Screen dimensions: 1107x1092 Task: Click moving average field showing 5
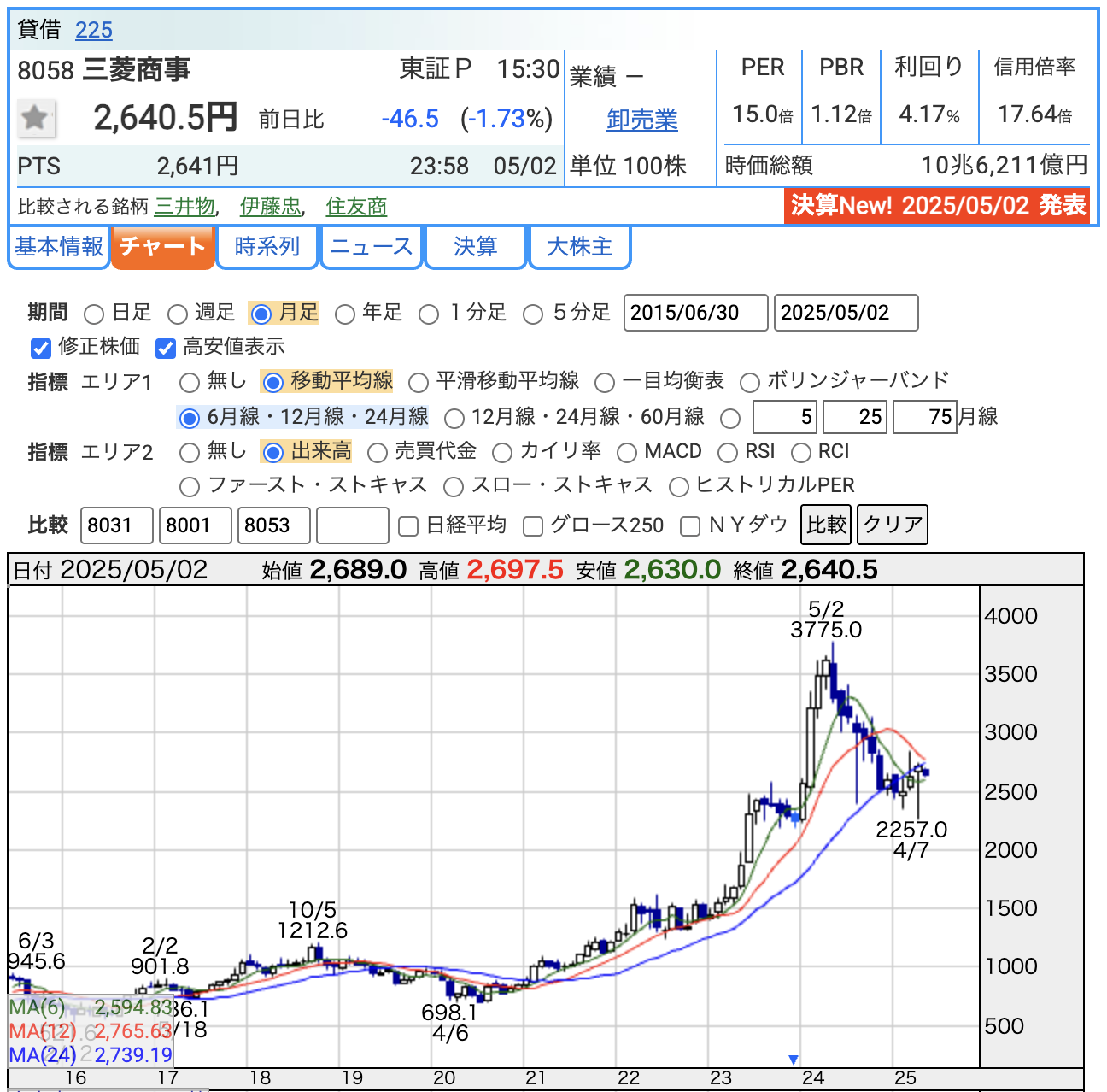click(785, 417)
